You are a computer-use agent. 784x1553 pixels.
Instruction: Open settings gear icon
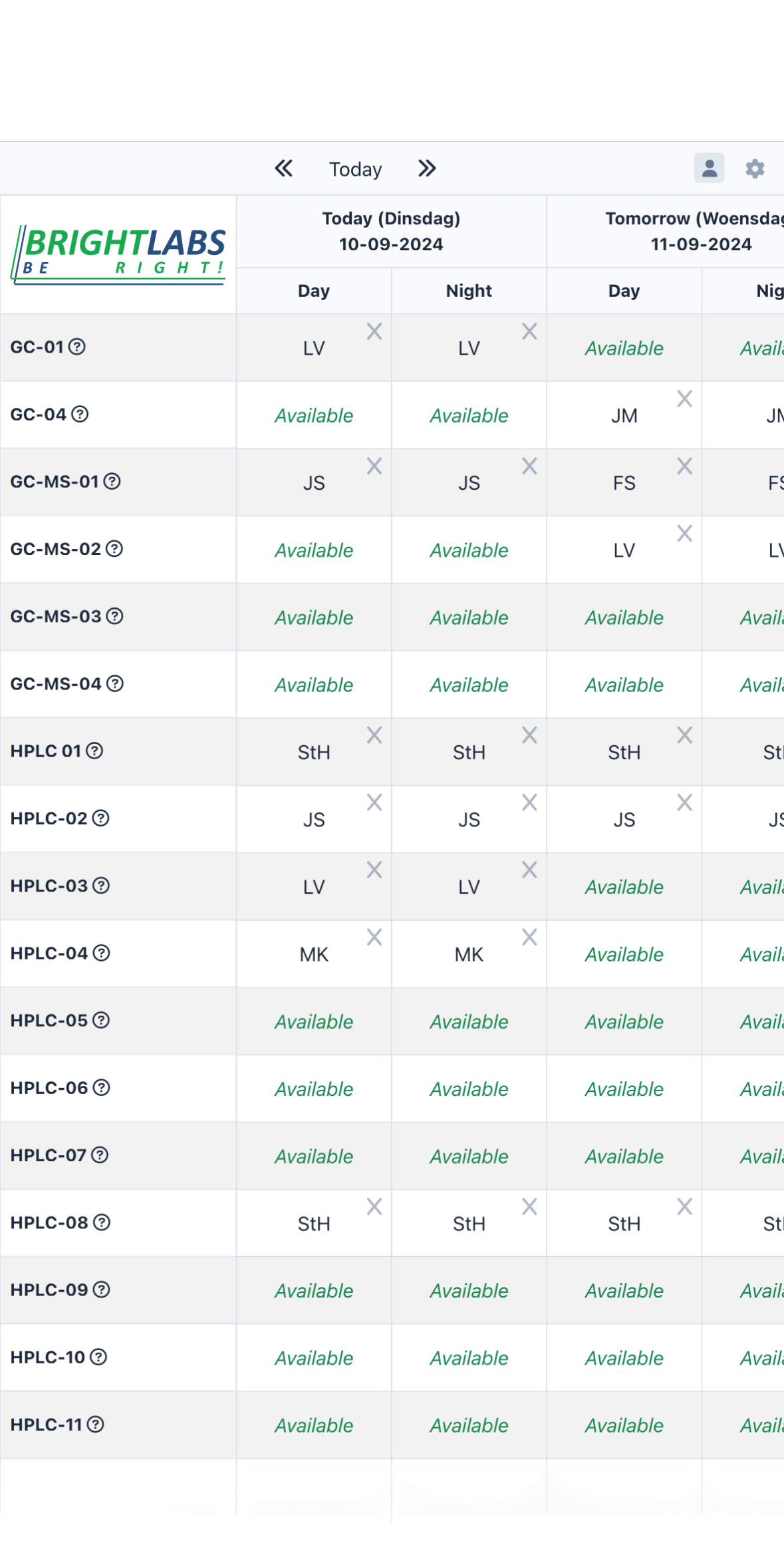[x=755, y=168]
